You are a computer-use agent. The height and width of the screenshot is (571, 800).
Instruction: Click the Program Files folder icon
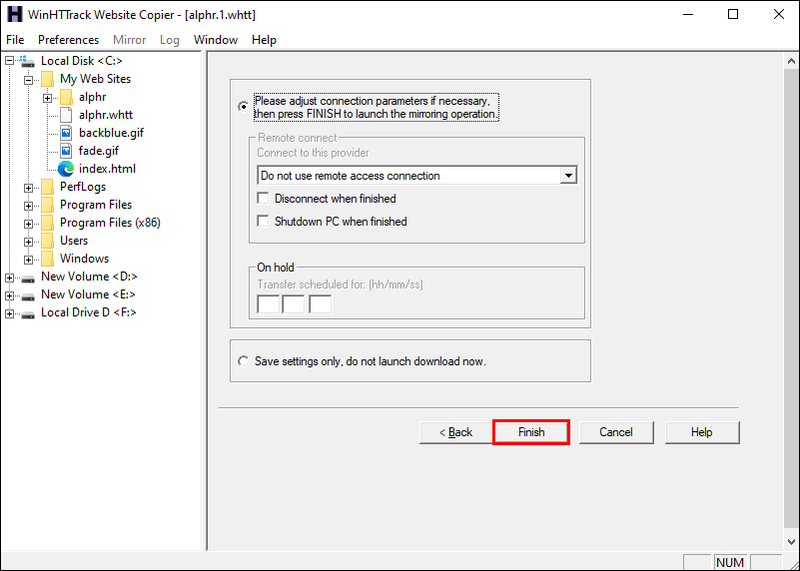(x=47, y=205)
